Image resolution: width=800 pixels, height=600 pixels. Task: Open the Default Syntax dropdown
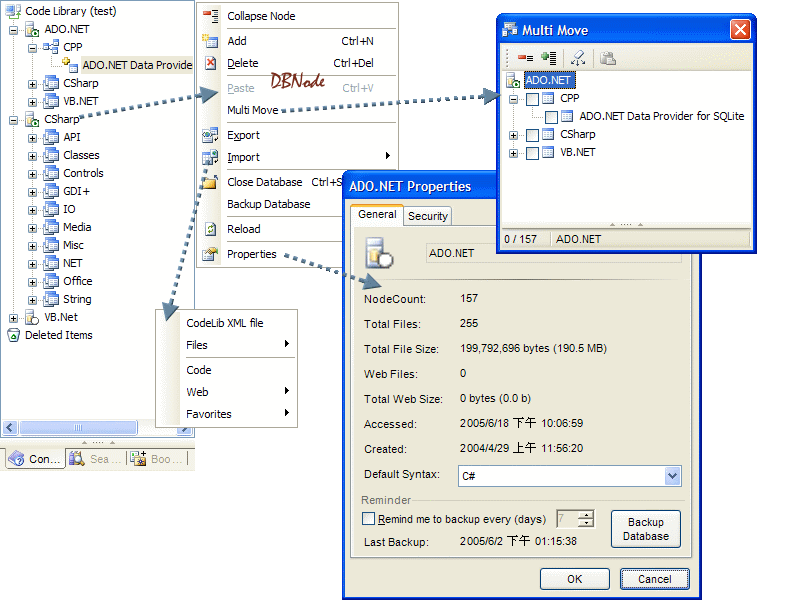(x=672, y=476)
